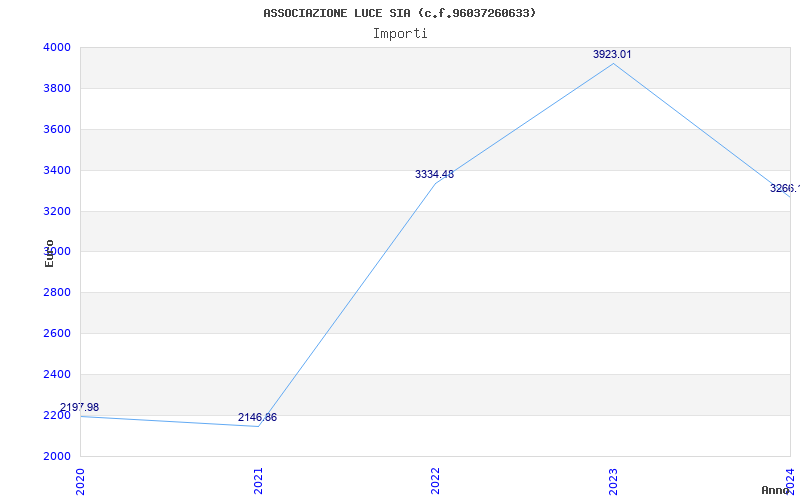Select the 3923.01 data label

pyautogui.click(x=612, y=54)
